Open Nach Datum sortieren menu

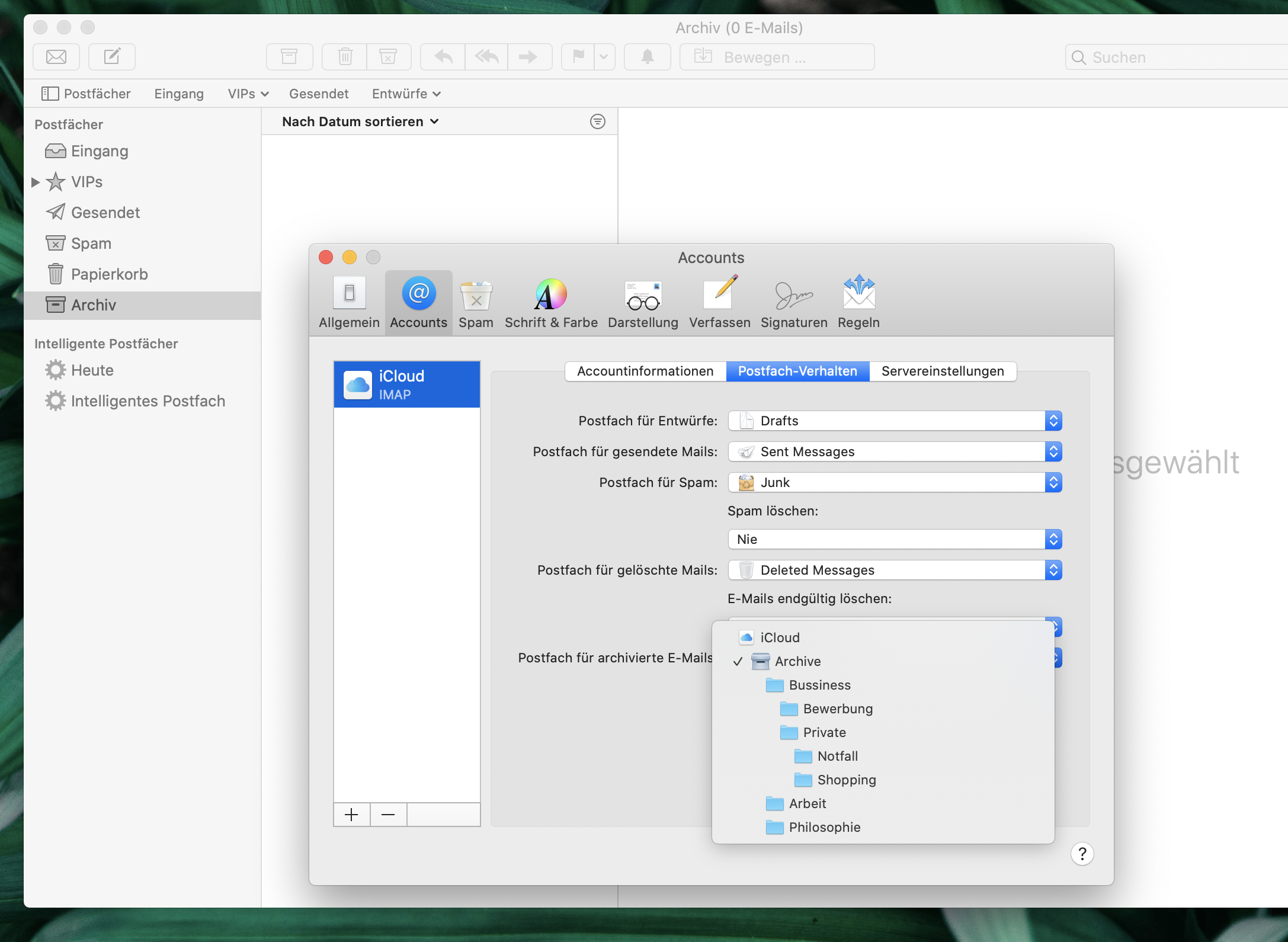pyautogui.click(x=360, y=121)
